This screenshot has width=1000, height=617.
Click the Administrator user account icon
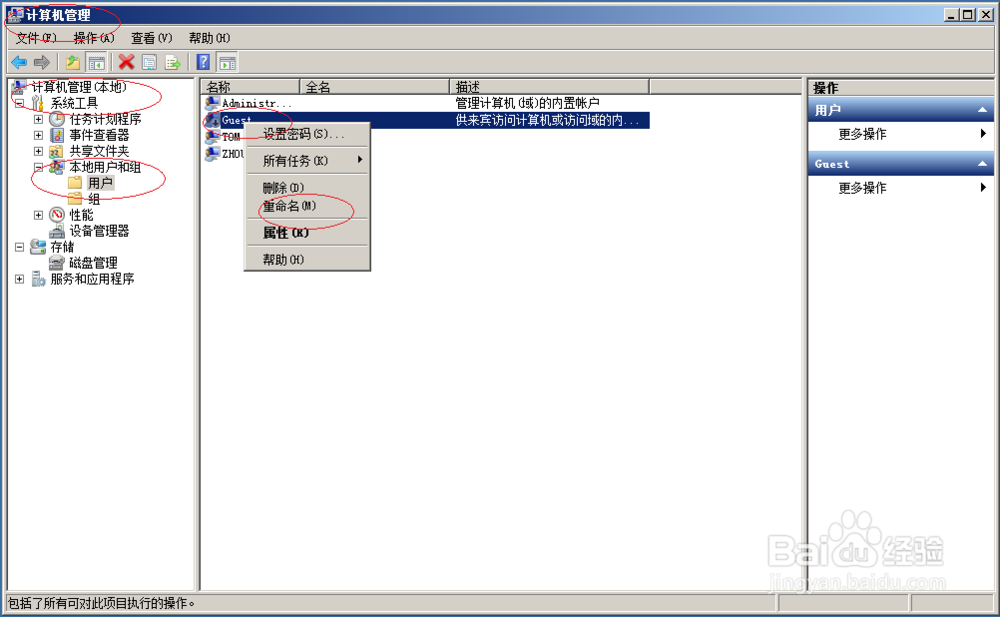(x=212, y=103)
